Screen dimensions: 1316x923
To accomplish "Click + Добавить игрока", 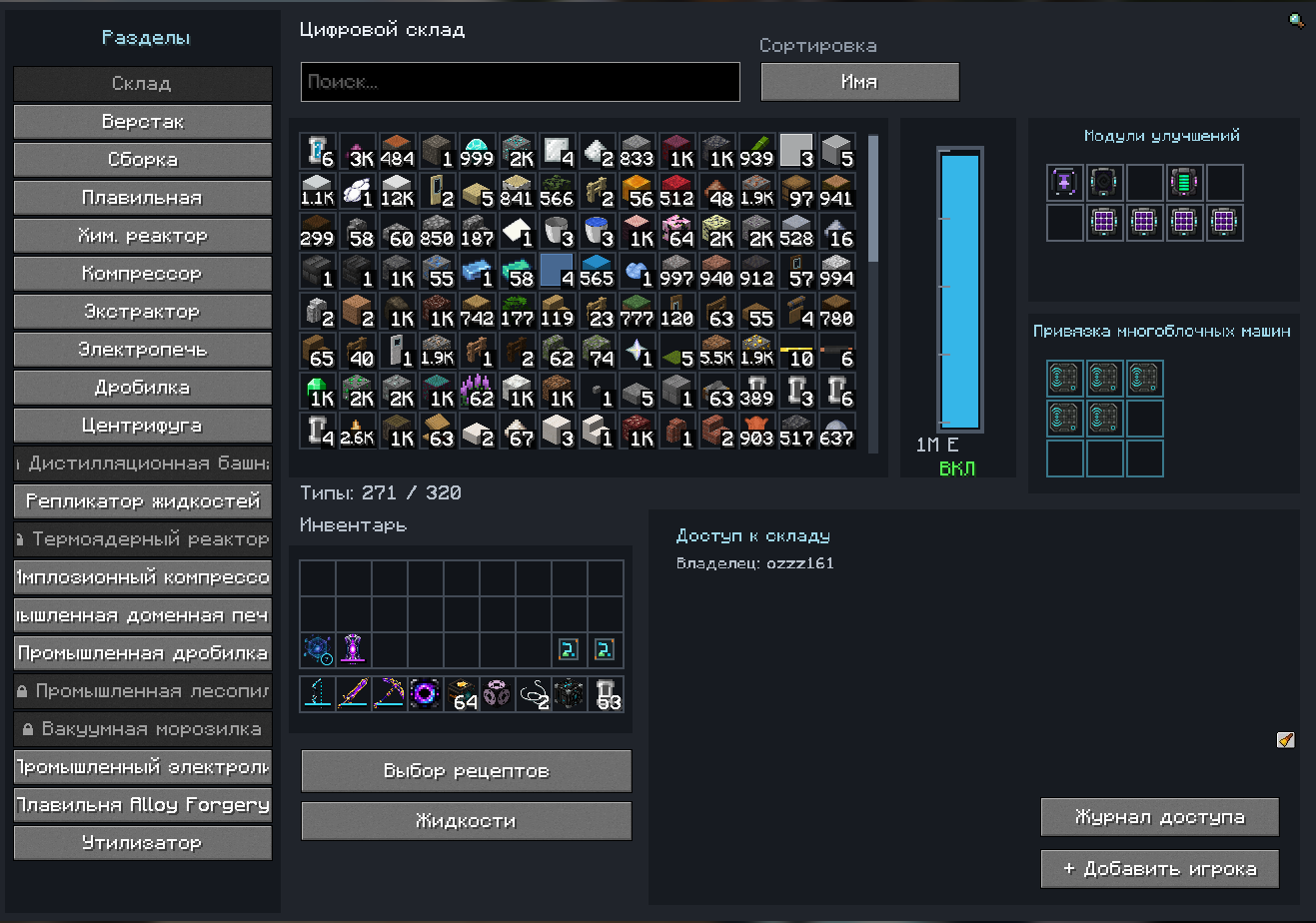I will coord(1159,869).
